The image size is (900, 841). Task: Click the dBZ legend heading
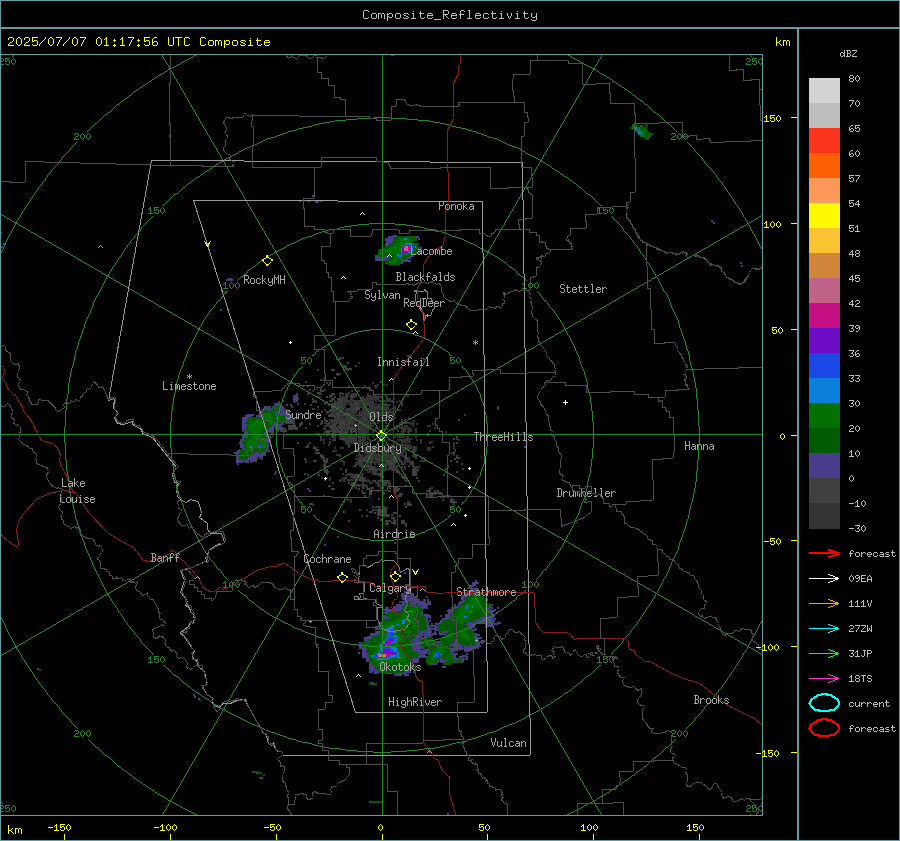click(x=848, y=54)
